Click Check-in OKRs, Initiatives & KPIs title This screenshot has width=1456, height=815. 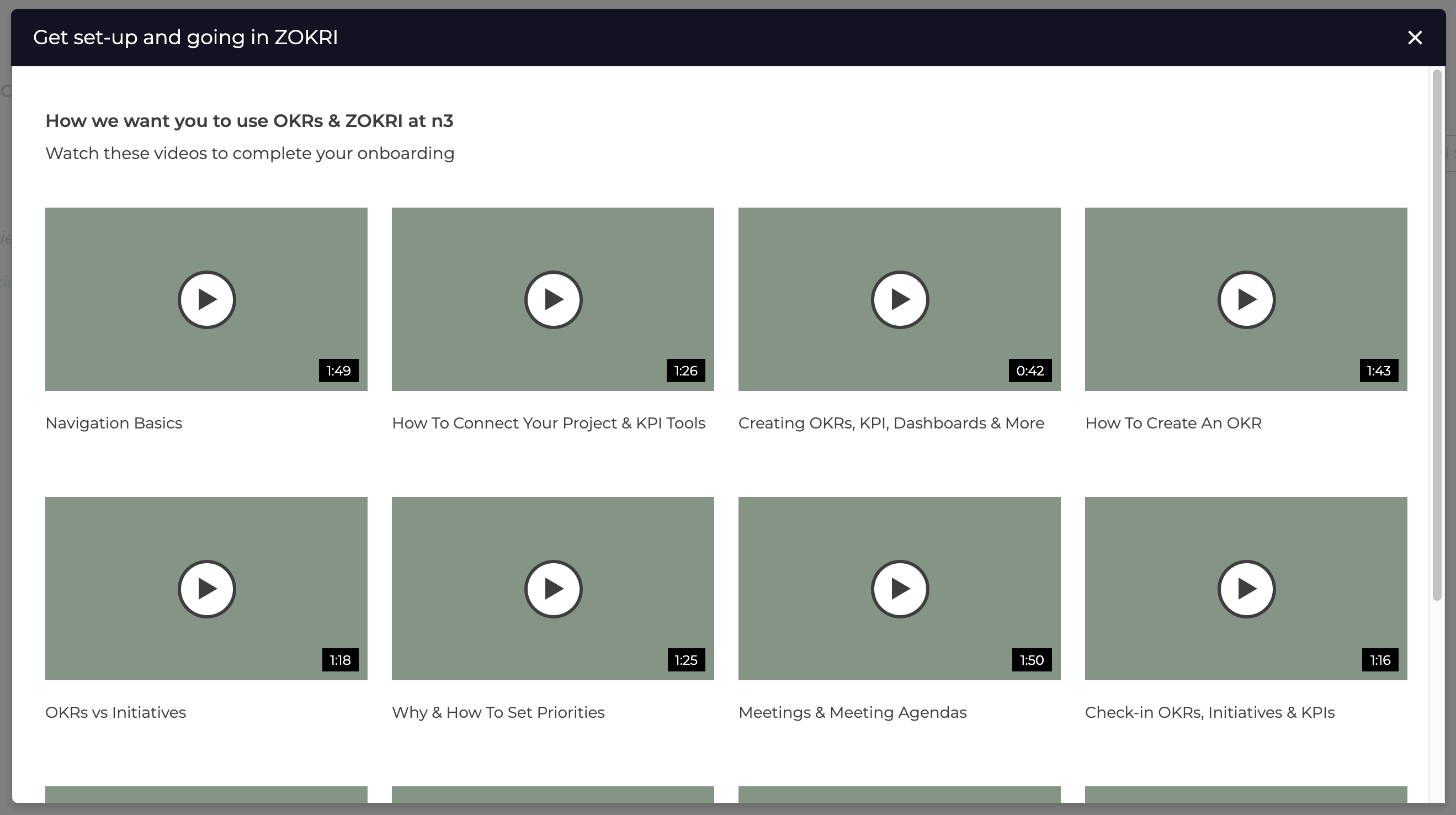(x=1210, y=712)
